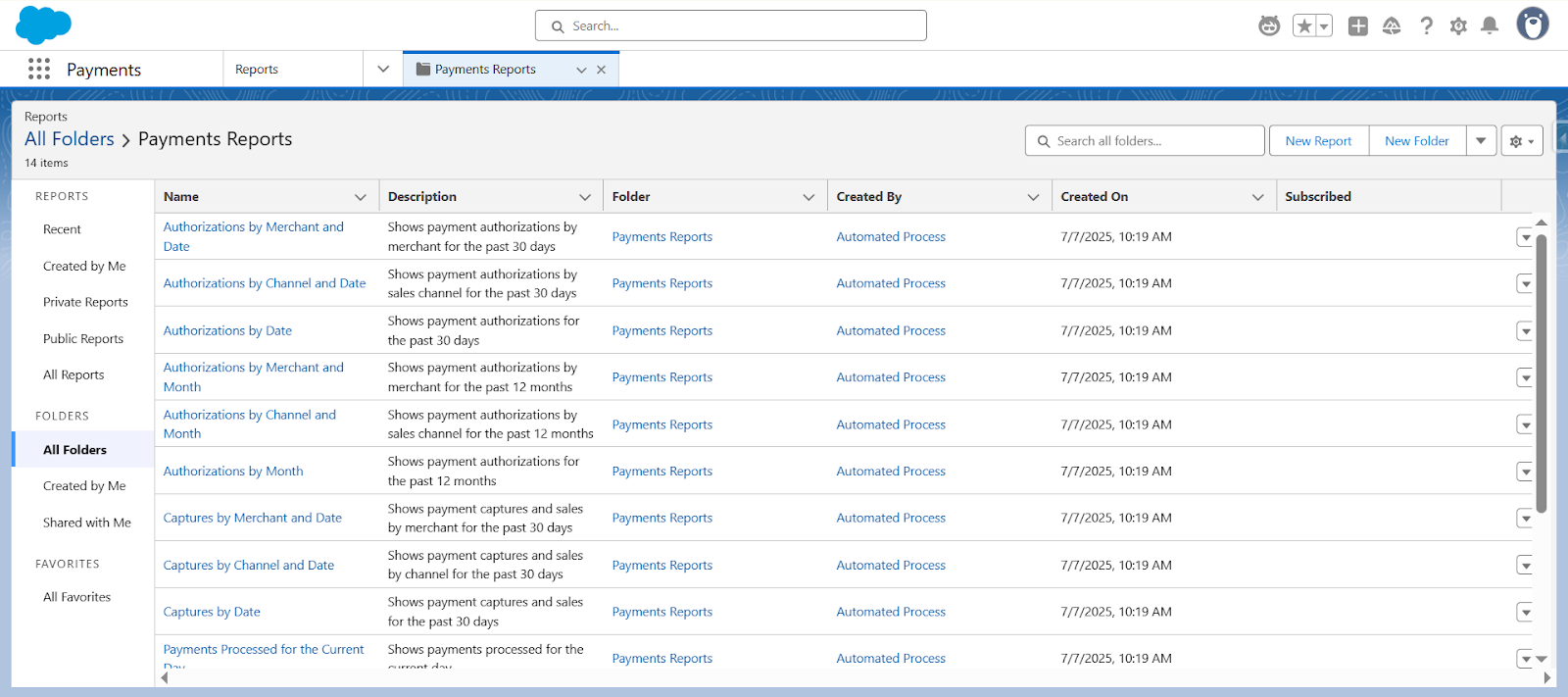Open Captures by Merchant and Date report
The width and height of the screenshot is (1568, 697).
(253, 518)
